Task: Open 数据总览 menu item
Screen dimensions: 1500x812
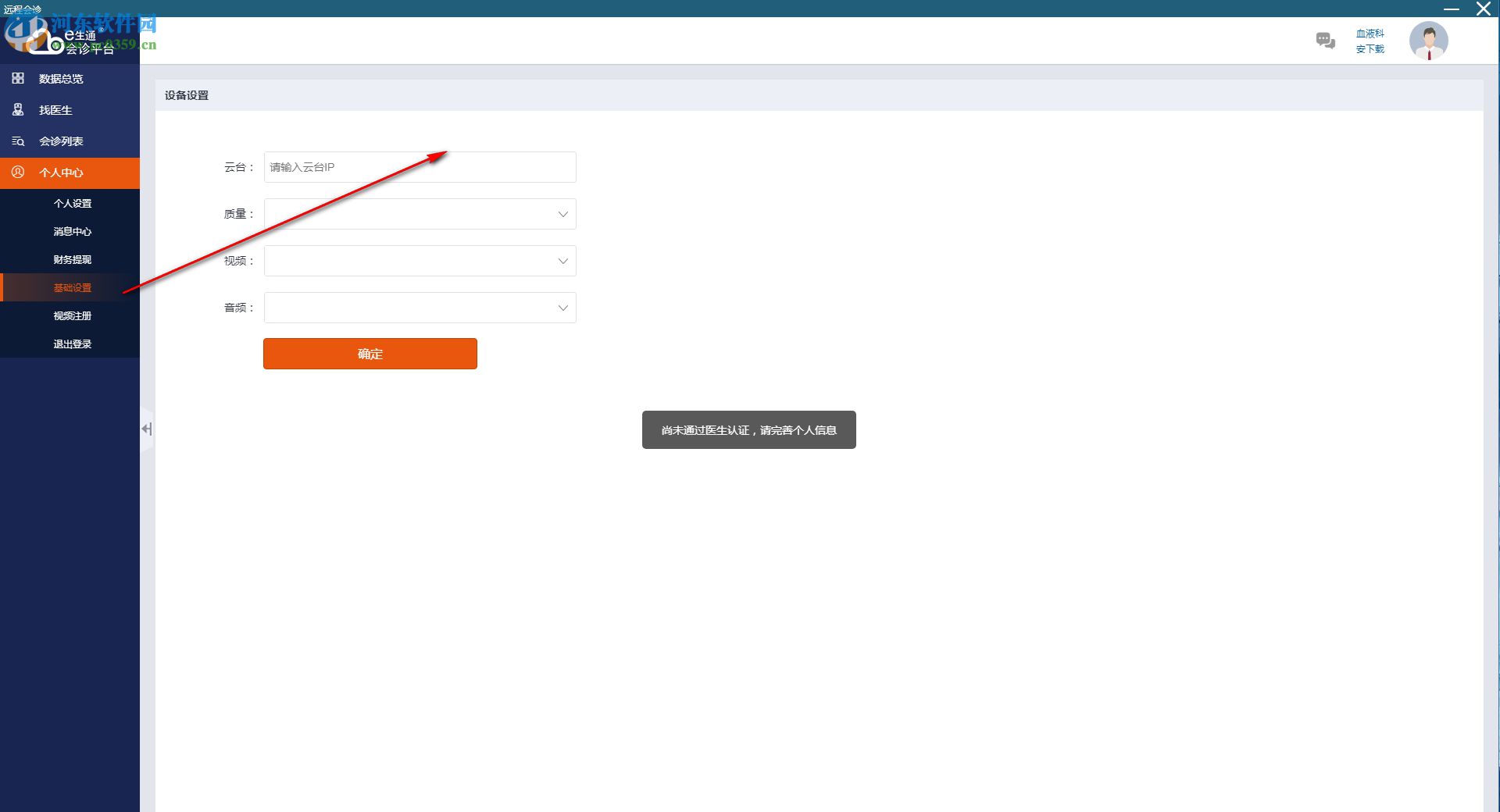Action: (x=70, y=79)
